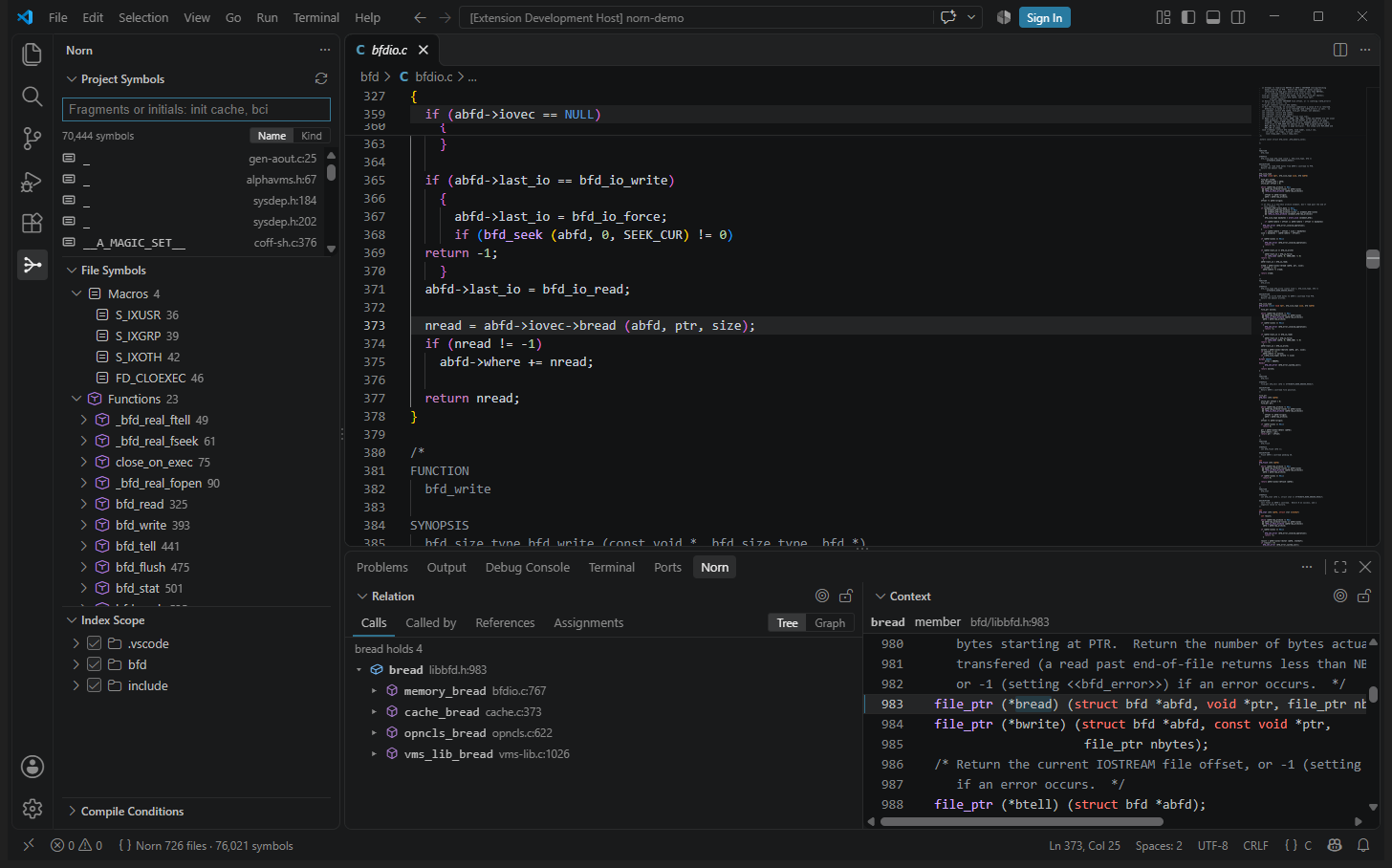
Task: Open the Go menu
Action: pyautogui.click(x=233, y=17)
